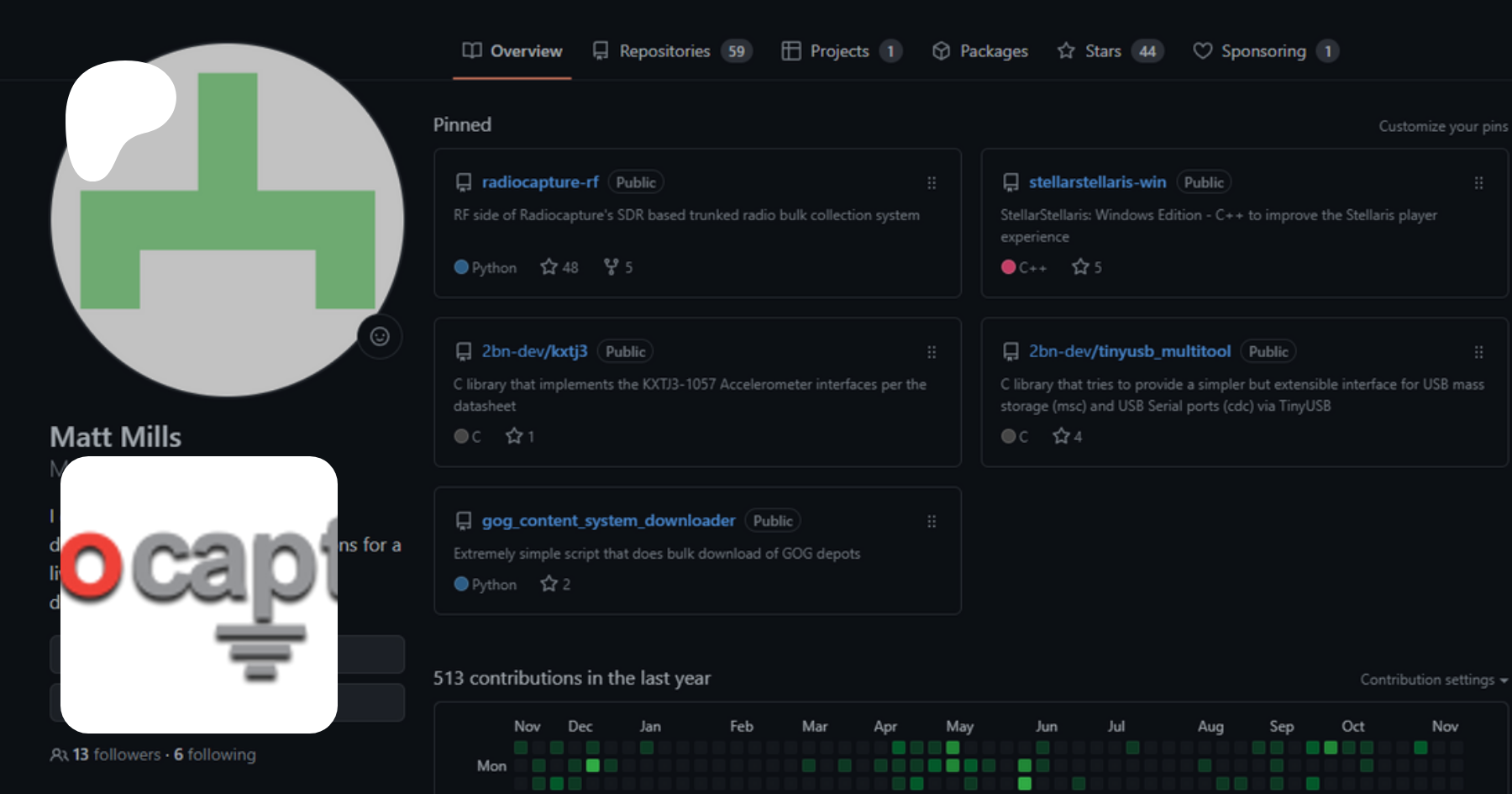The image size is (1512, 794).
Task: Click Customize your pins
Action: pyautogui.click(x=1442, y=126)
